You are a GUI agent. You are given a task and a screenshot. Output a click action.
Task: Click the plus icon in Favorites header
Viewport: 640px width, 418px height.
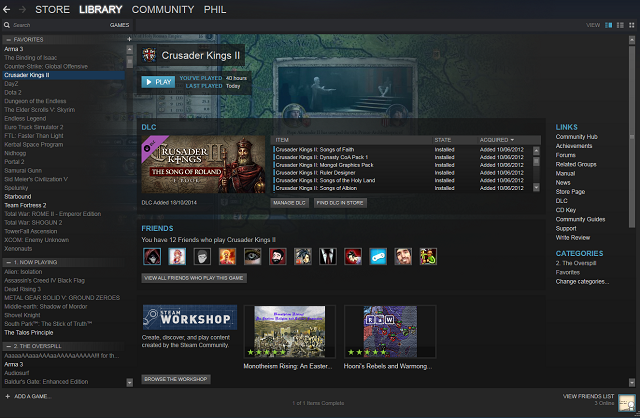coord(129,39)
